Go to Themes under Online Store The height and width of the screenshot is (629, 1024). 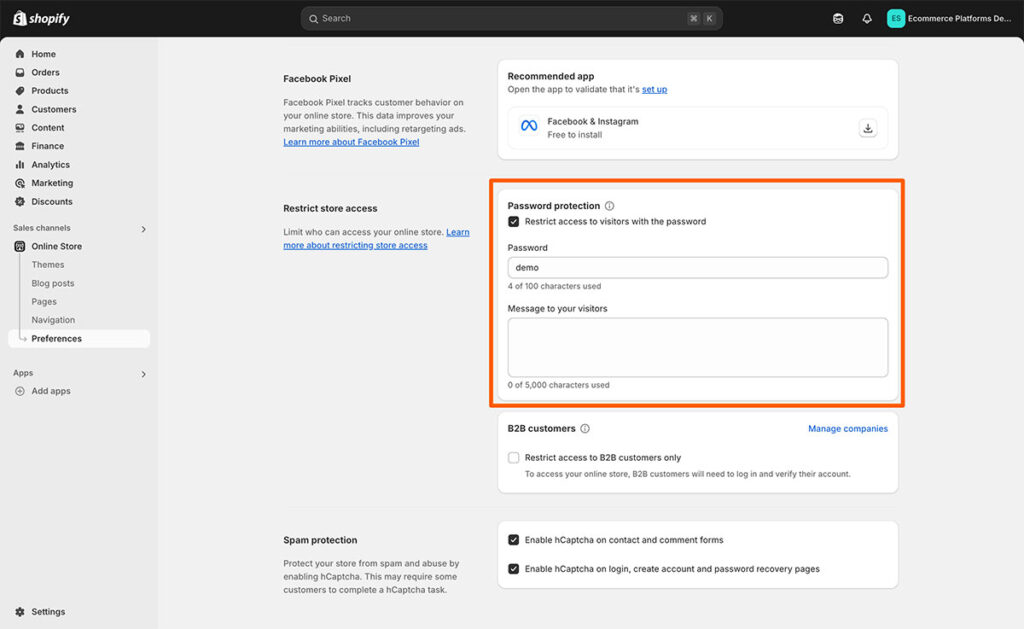tap(48, 265)
